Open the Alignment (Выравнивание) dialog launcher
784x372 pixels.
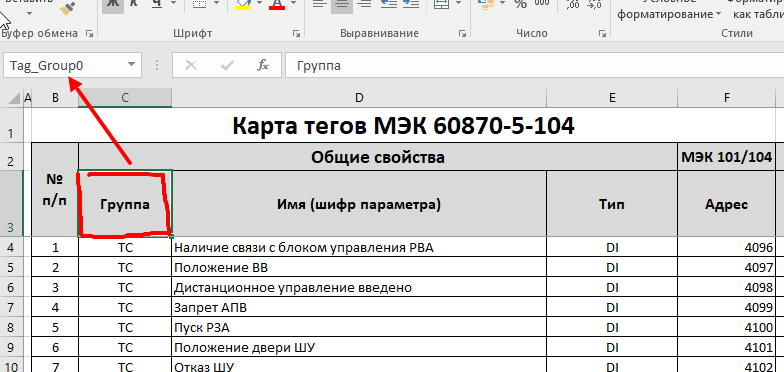462,34
